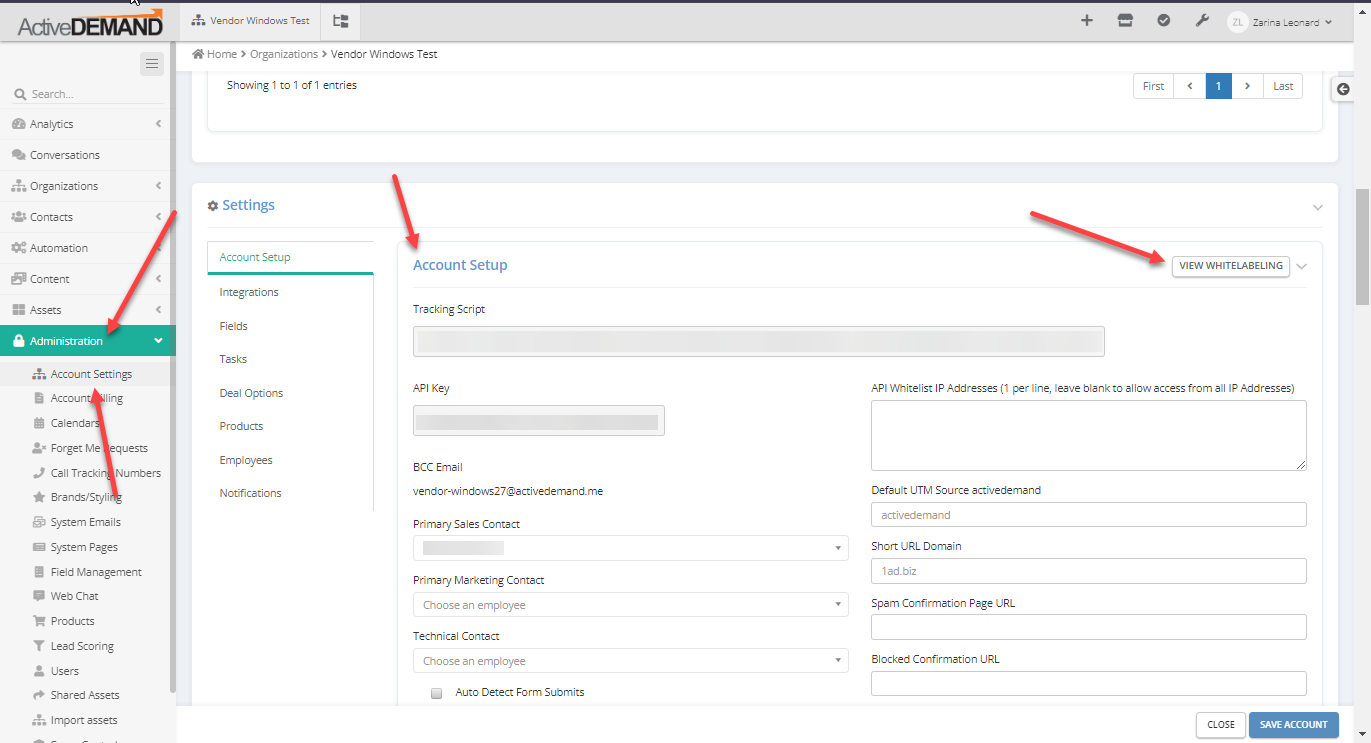Collapse the Settings section chevron
The width and height of the screenshot is (1371, 743).
[x=1317, y=207]
